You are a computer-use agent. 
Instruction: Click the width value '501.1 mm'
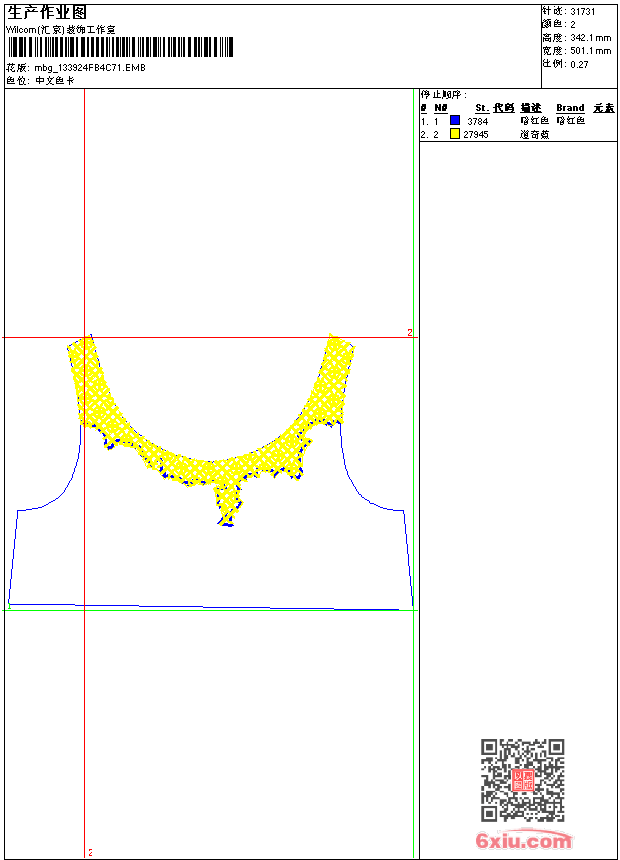point(591,51)
